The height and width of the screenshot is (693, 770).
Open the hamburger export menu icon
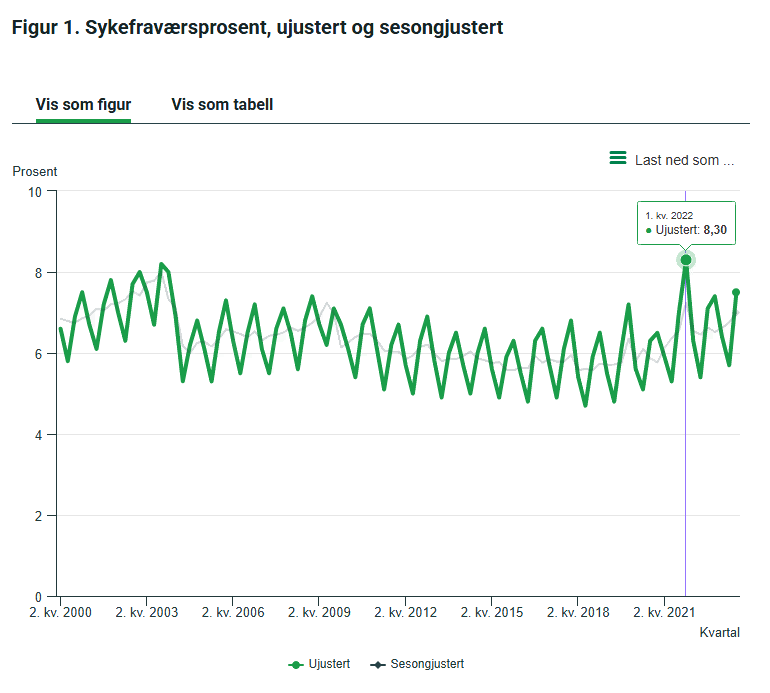618,158
